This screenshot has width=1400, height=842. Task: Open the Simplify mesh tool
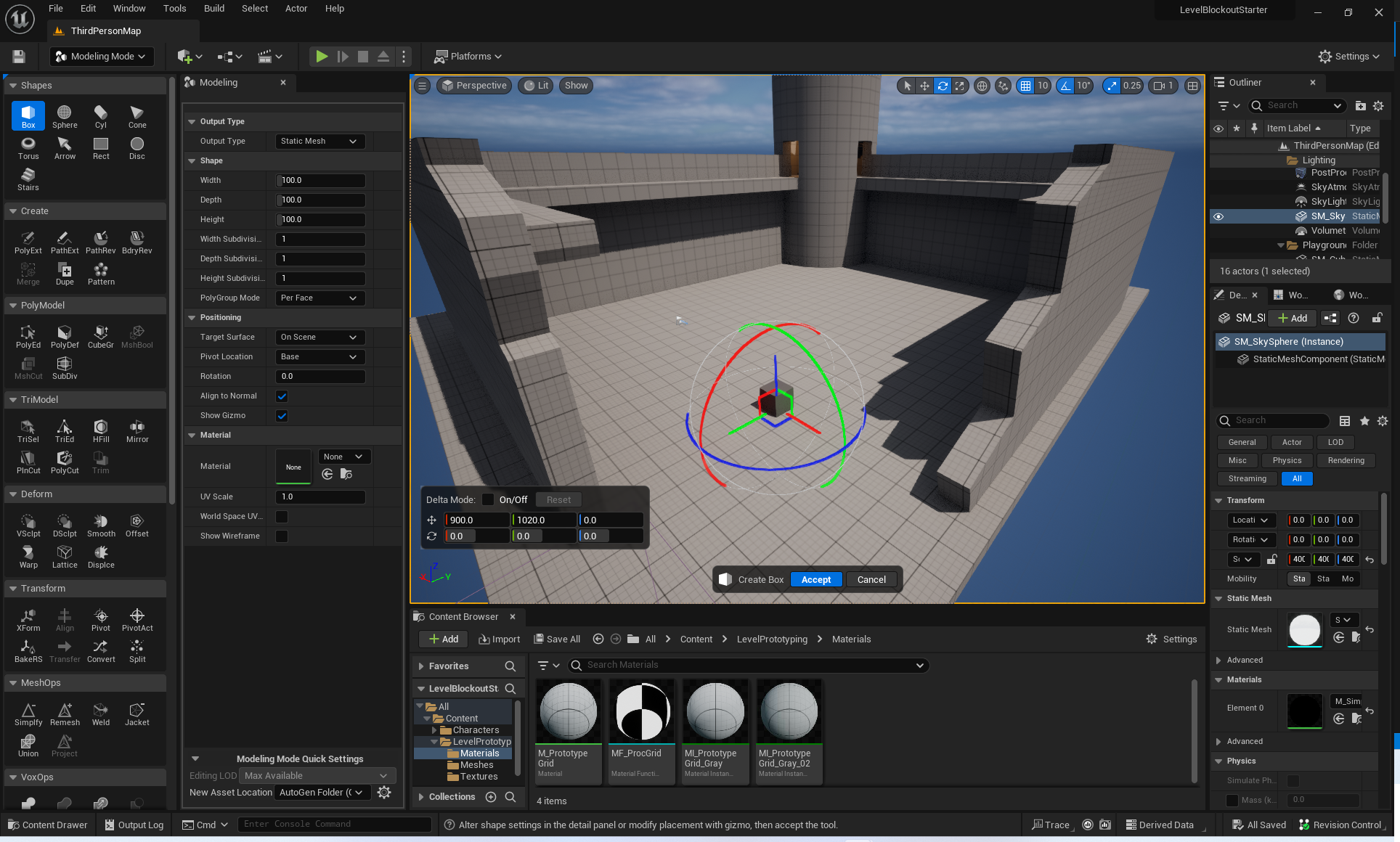coord(28,714)
